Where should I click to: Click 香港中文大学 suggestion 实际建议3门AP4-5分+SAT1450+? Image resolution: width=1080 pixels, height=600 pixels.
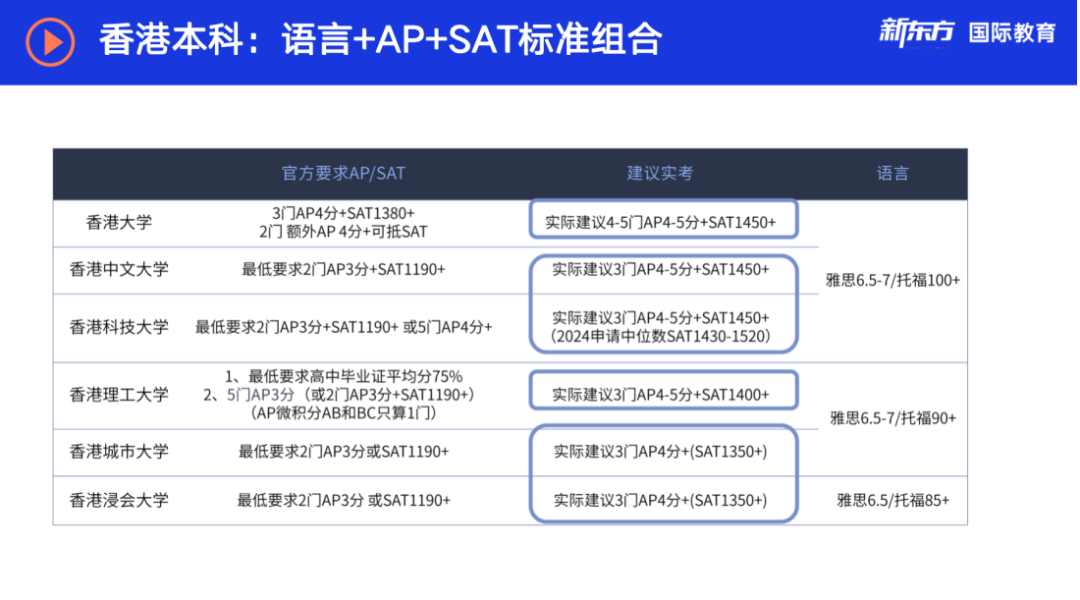[x=660, y=269]
